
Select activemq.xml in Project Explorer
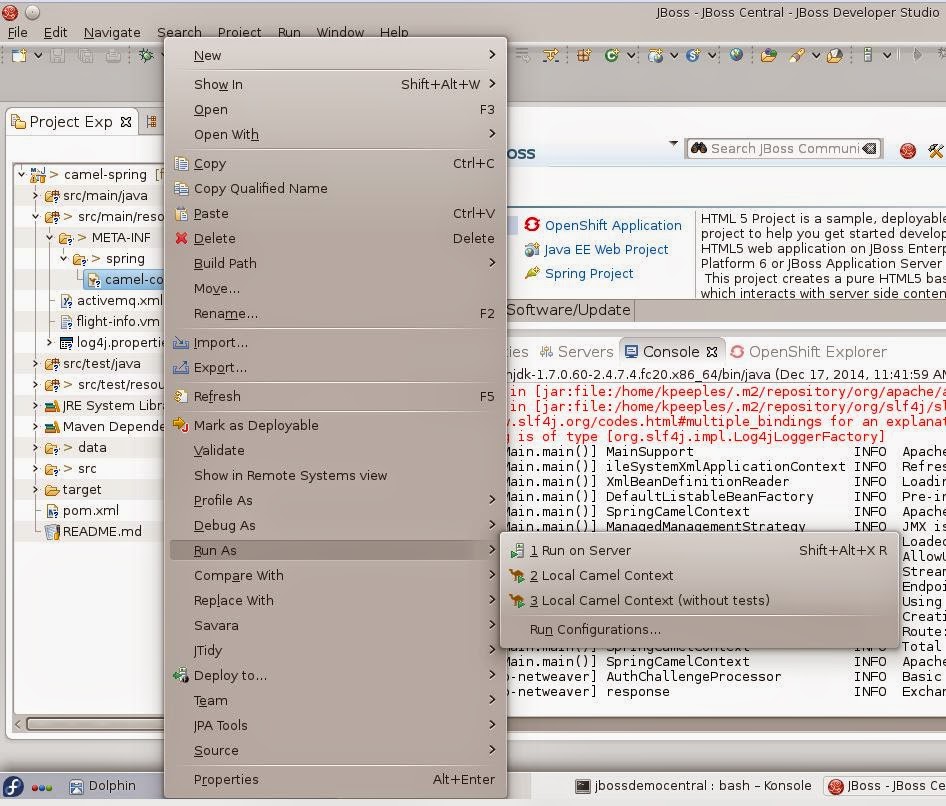coord(112,300)
